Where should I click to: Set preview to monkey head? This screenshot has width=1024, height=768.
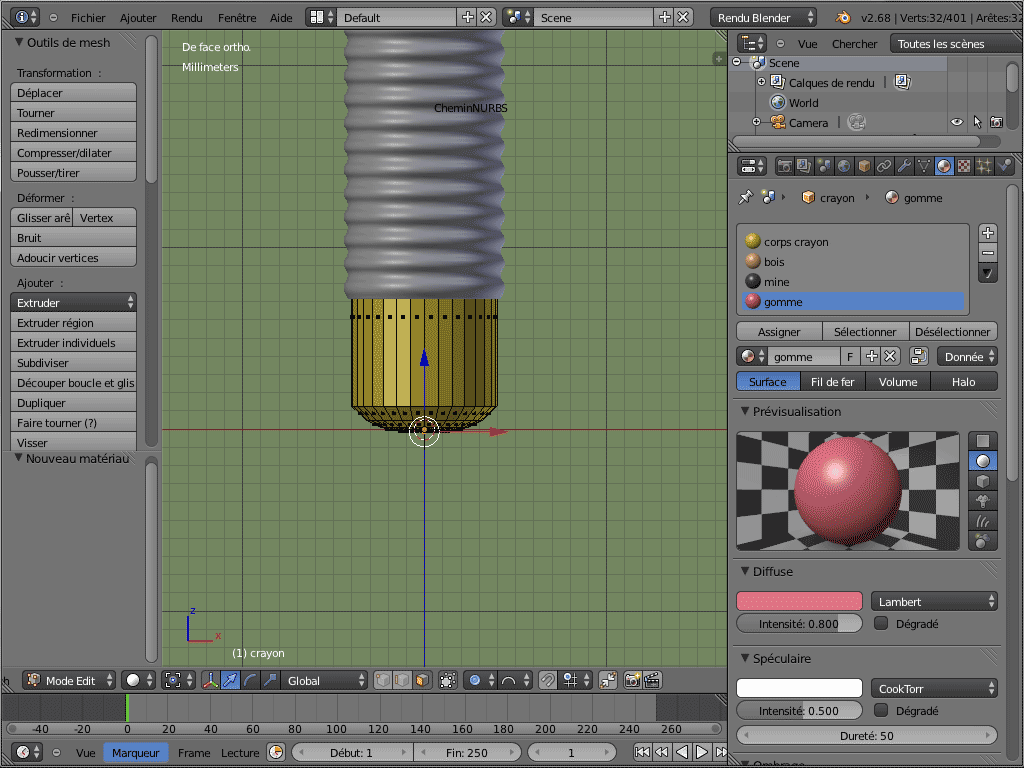[x=982, y=501]
